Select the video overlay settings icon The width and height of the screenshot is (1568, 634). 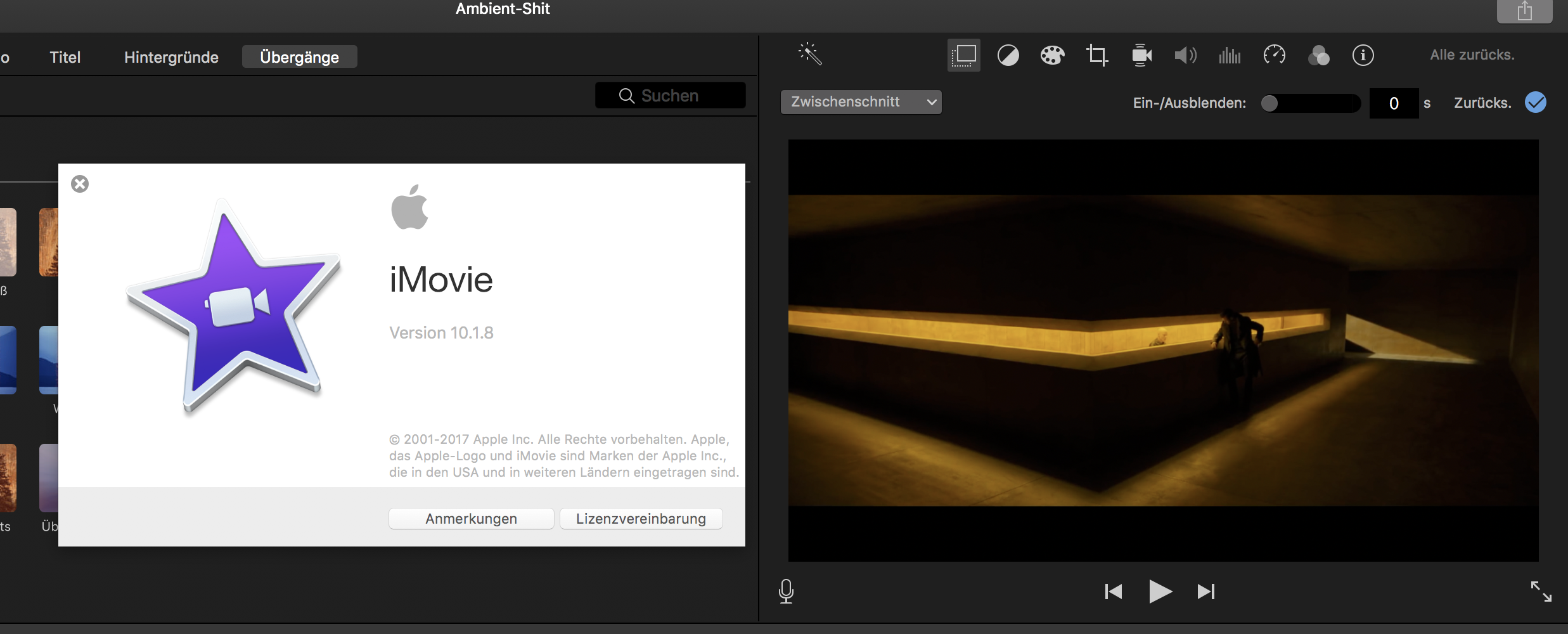tap(963, 55)
